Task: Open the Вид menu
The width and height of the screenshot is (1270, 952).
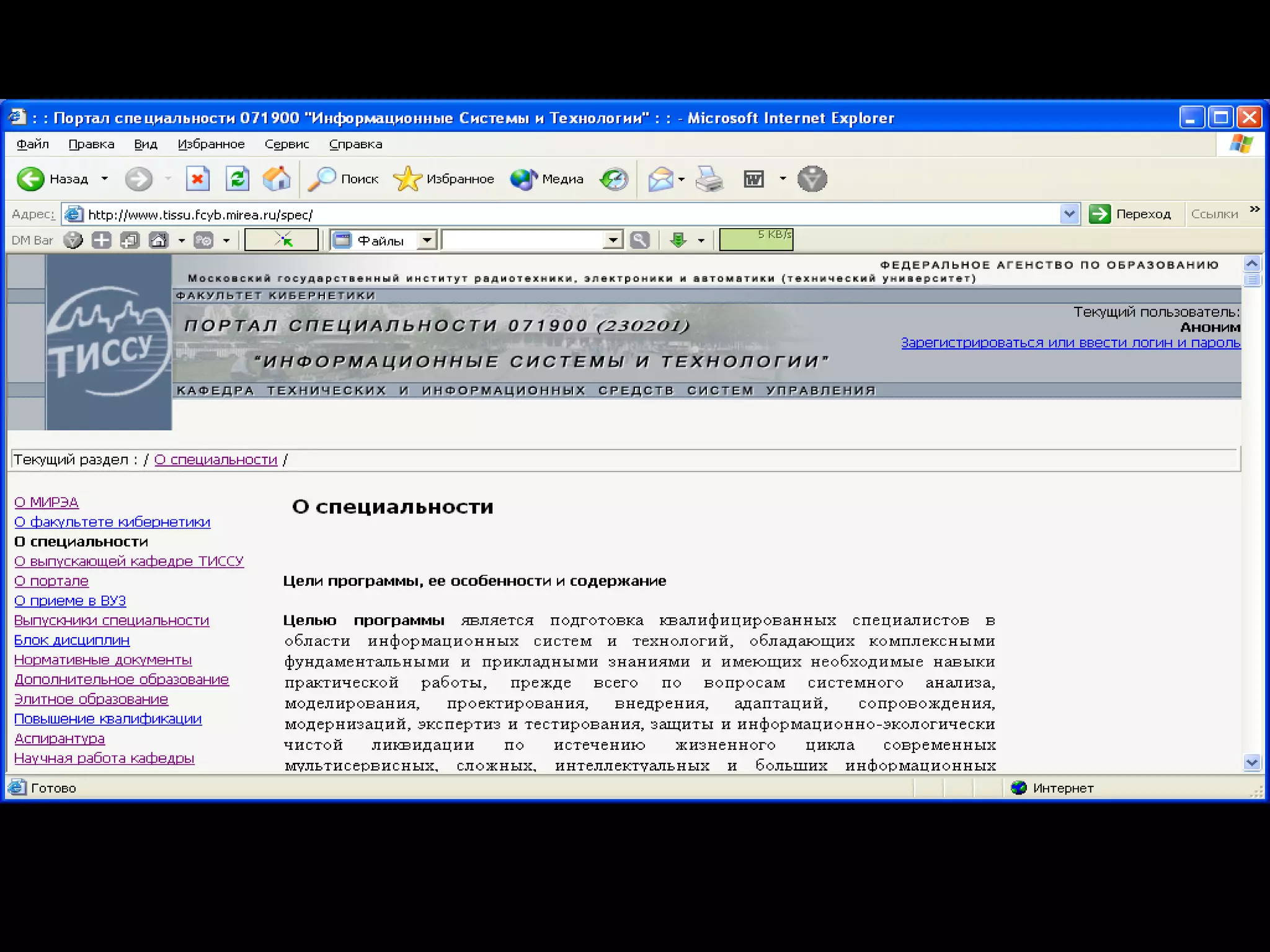Action: click(x=146, y=144)
